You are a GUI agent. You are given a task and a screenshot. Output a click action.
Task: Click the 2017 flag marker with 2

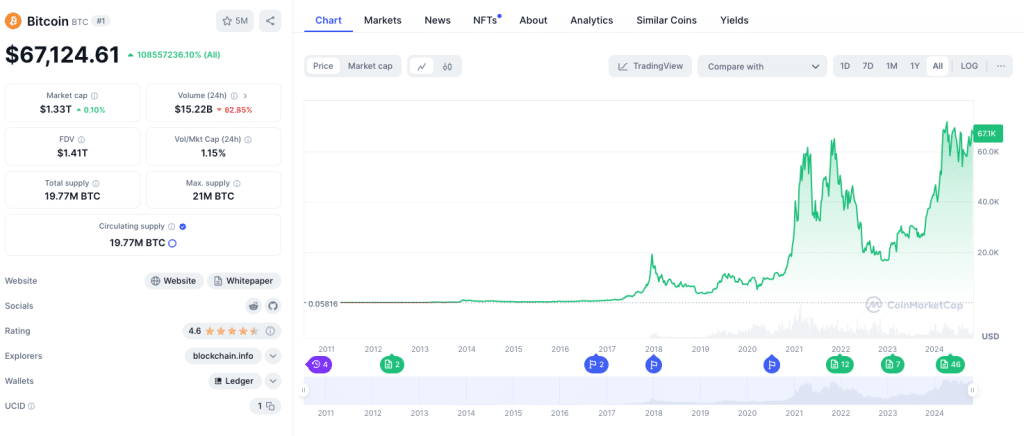point(596,364)
